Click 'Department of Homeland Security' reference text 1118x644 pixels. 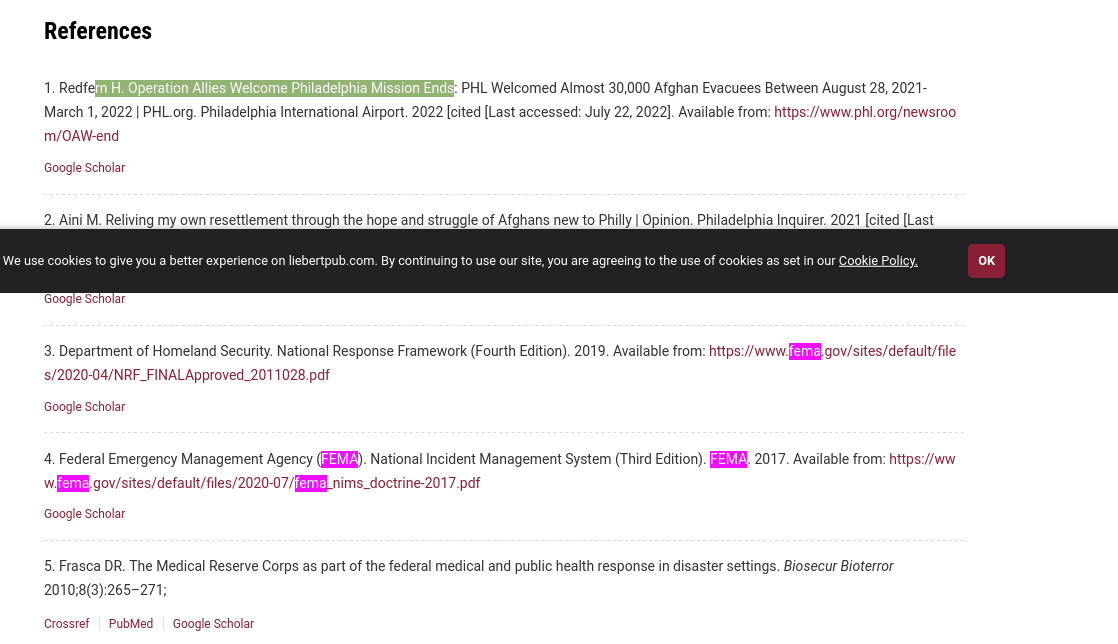point(164,351)
